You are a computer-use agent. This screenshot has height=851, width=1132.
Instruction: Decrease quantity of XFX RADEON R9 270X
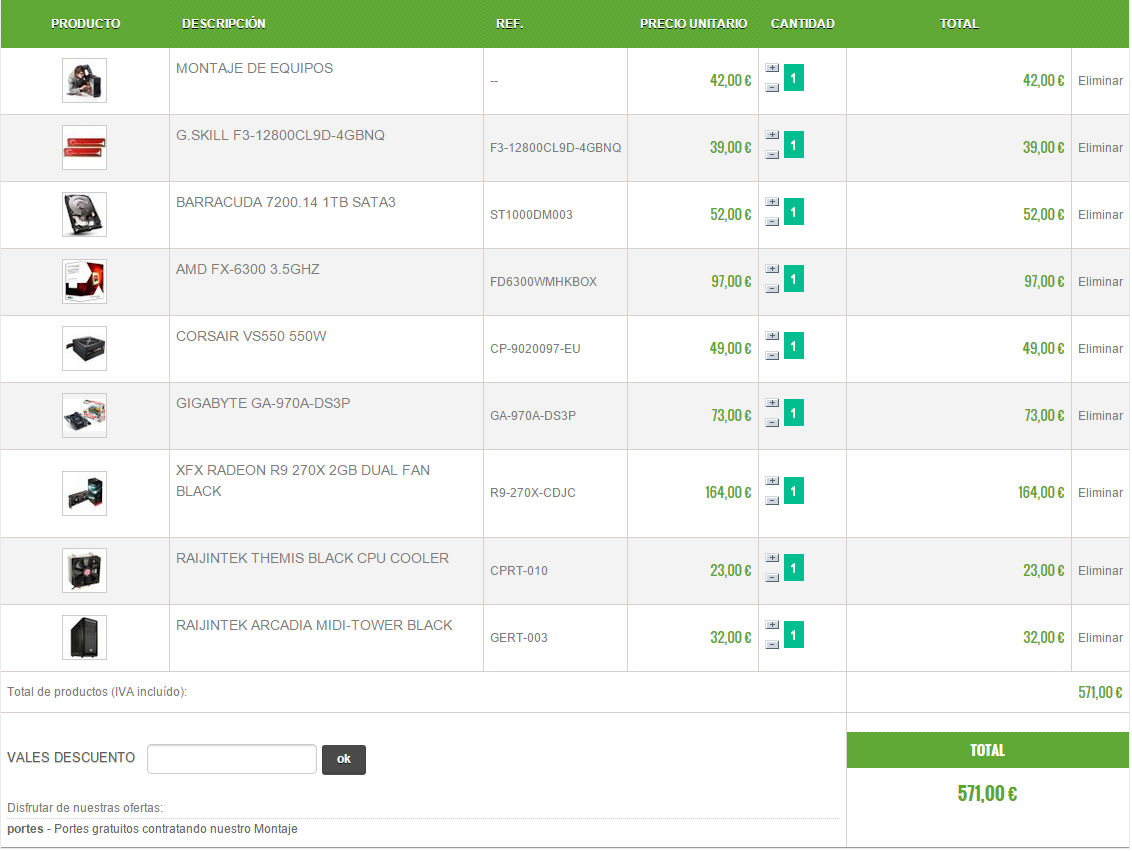[772, 501]
